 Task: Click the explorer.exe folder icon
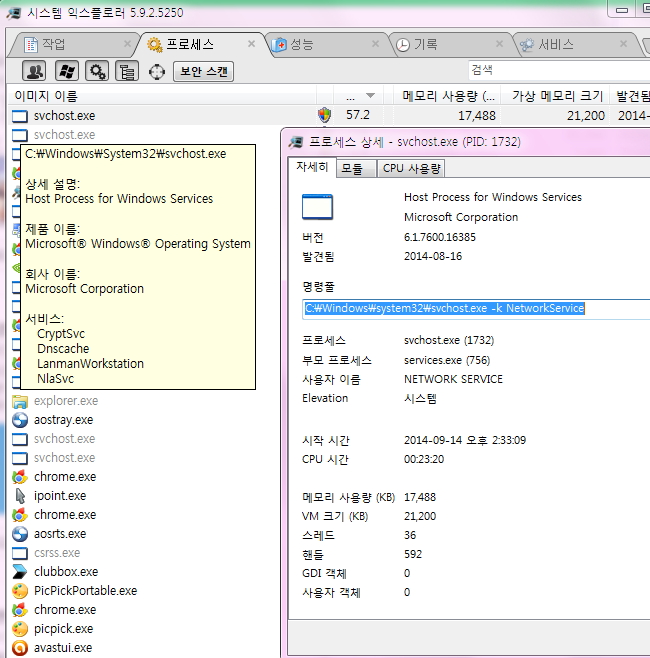click(20, 401)
